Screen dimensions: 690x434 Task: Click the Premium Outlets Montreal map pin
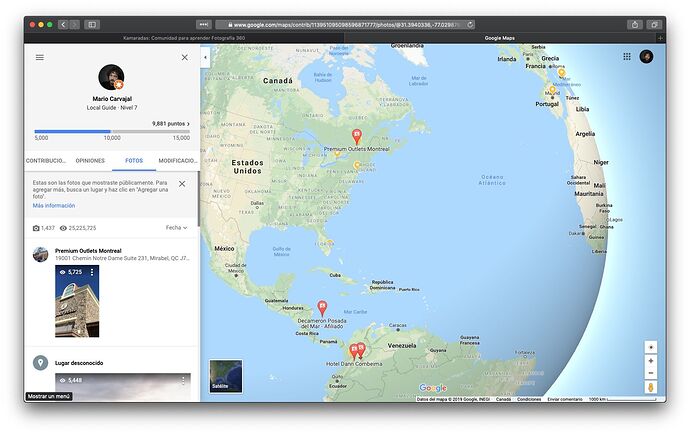coord(357,136)
